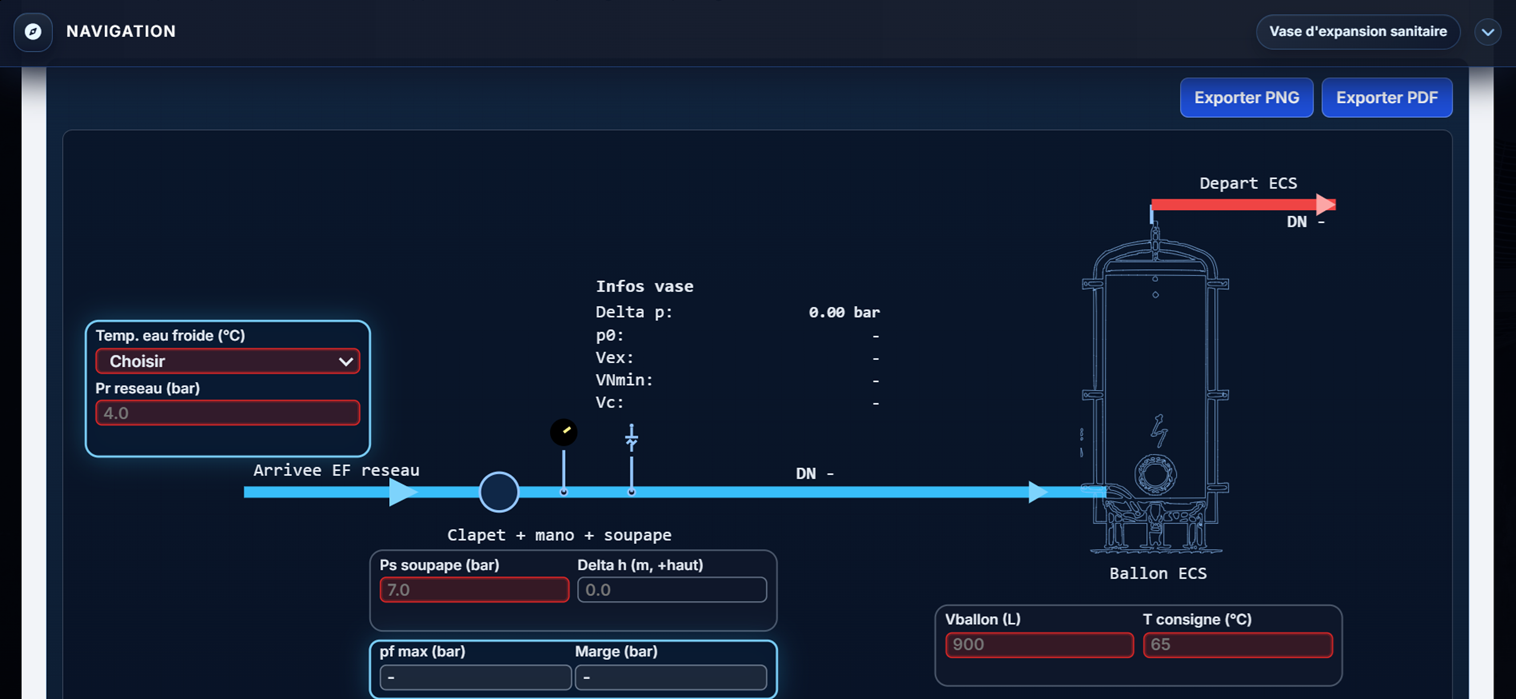The height and width of the screenshot is (699, 1516).
Task: Click the Ps soupape (bar) input
Action: pyautogui.click(x=474, y=590)
